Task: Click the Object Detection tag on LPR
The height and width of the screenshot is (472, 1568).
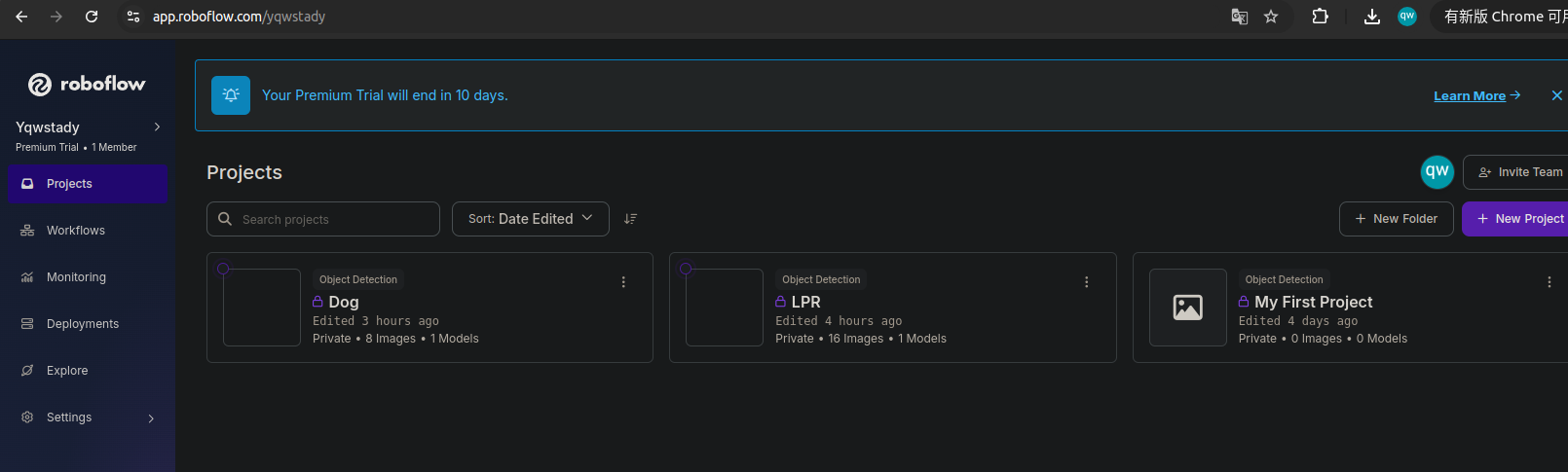Action: pos(821,279)
